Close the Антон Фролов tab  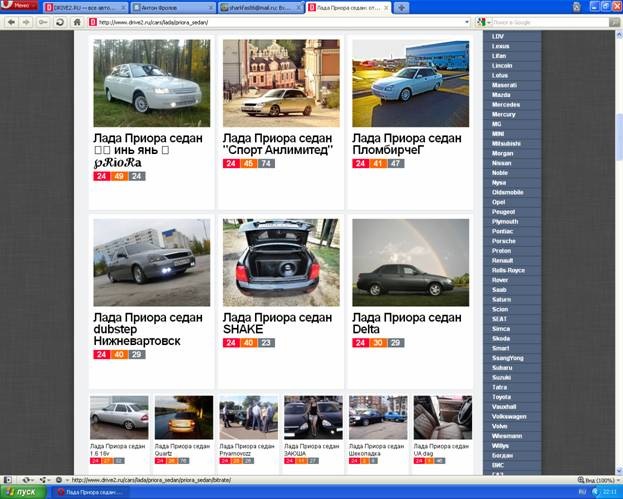pos(211,8)
